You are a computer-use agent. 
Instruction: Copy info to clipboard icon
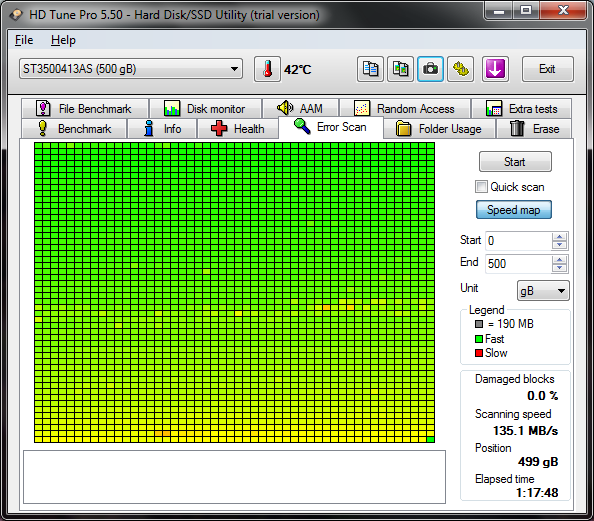click(370, 69)
